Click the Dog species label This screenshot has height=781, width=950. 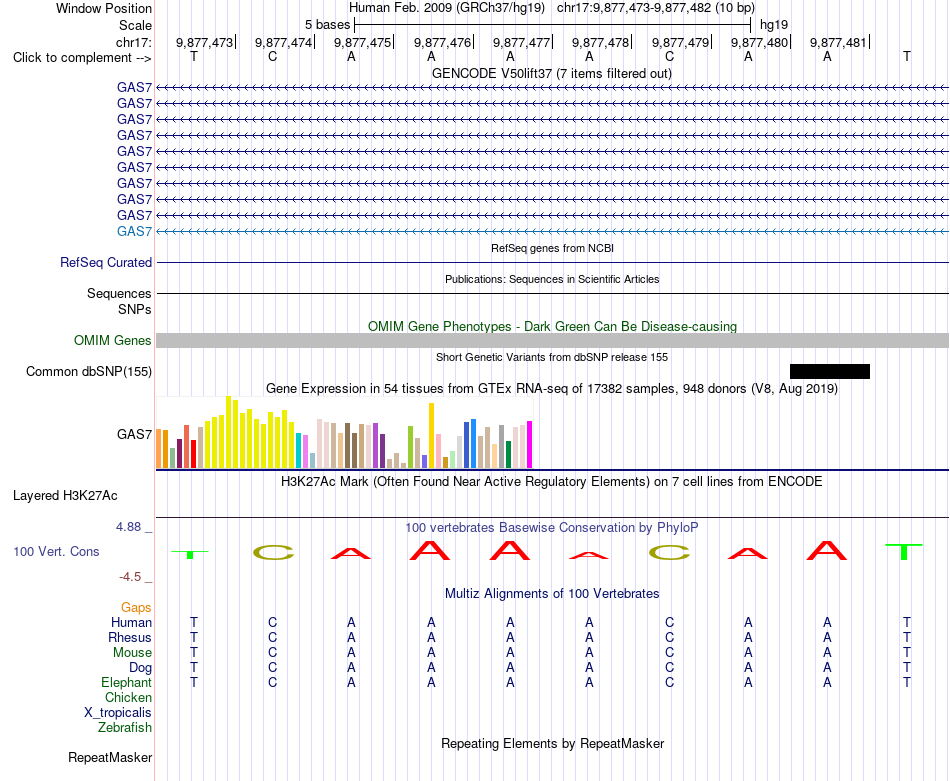coord(140,668)
